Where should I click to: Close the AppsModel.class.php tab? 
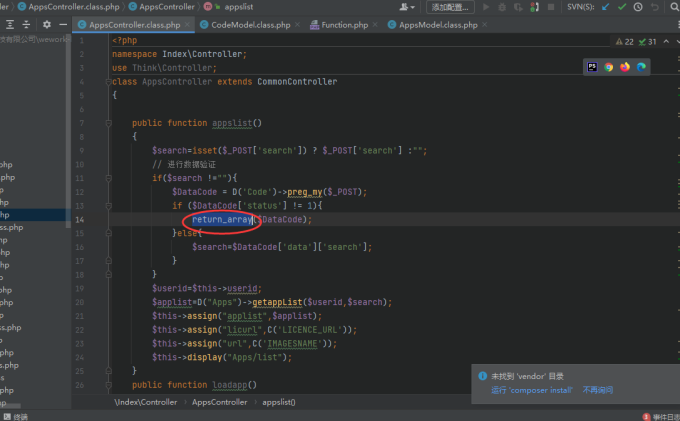pyautogui.click(x=484, y=25)
